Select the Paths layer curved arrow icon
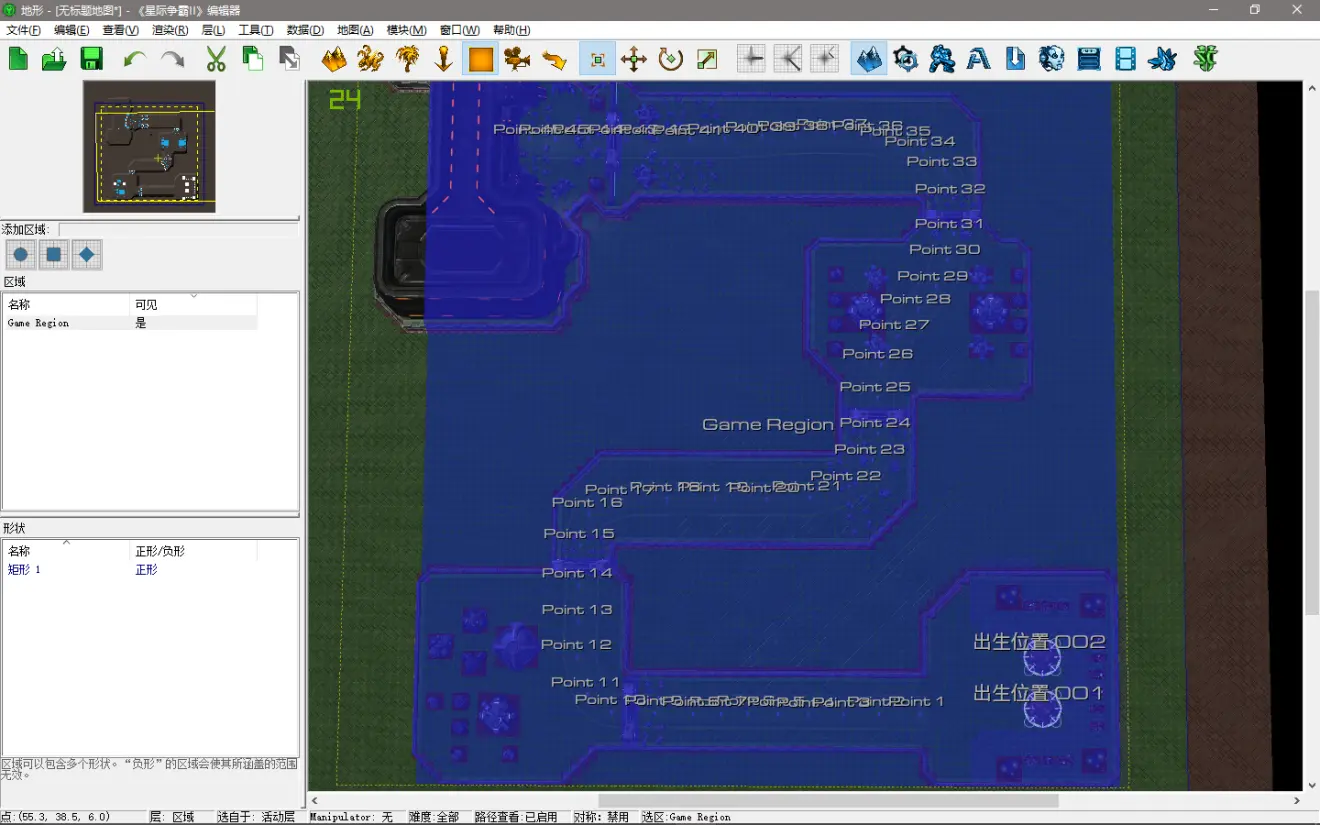1320x825 pixels. pos(554,59)
